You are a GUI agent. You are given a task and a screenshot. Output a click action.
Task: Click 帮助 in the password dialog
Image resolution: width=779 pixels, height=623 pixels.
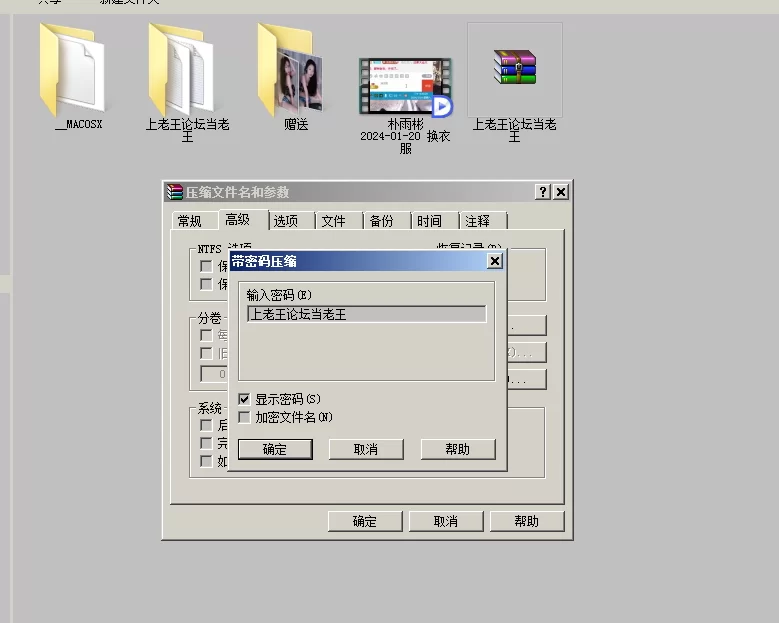pos(457,449)
